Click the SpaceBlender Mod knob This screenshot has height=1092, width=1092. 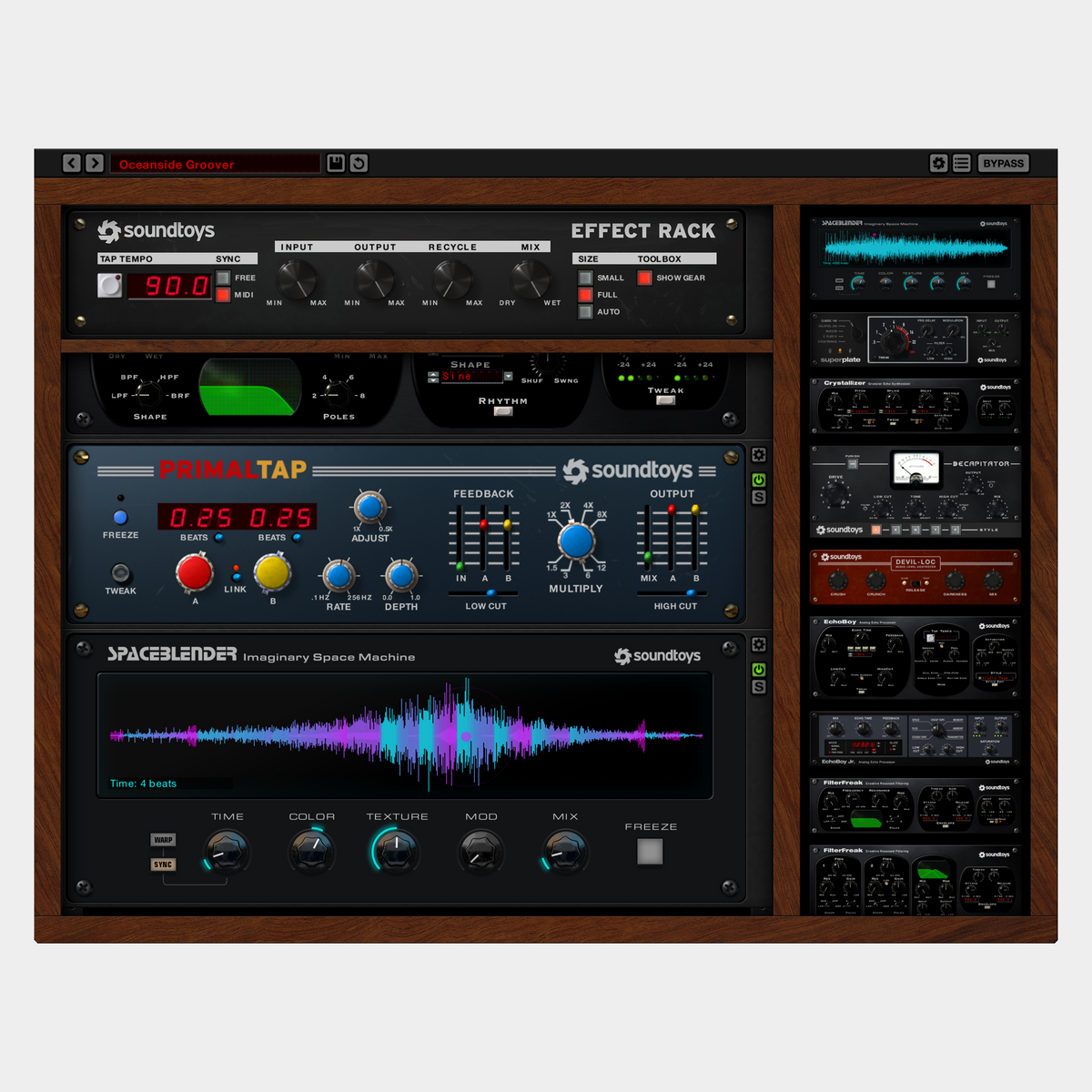click(x=481, y=852)
